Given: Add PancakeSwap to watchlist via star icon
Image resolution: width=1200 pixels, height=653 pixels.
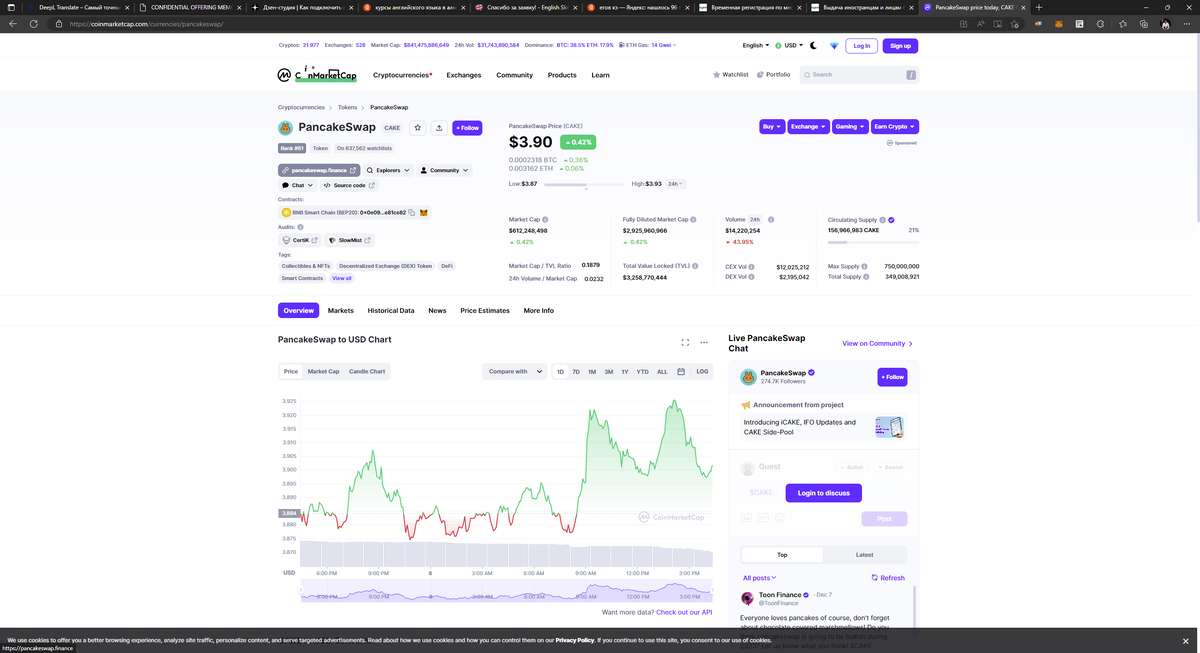Looking at the screenshot, I should pyautogui.click(x=418, y=128).
